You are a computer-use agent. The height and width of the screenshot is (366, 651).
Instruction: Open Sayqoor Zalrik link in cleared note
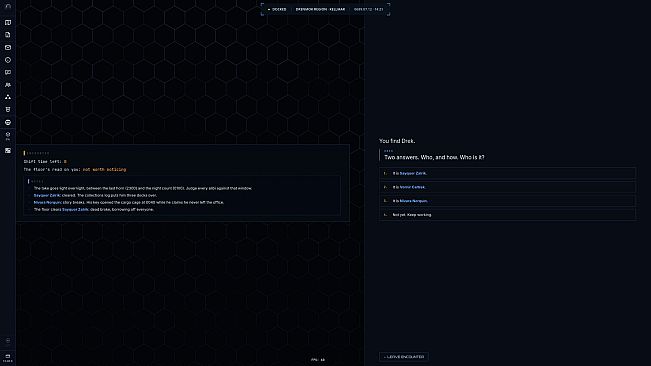(x=47, y=195)
